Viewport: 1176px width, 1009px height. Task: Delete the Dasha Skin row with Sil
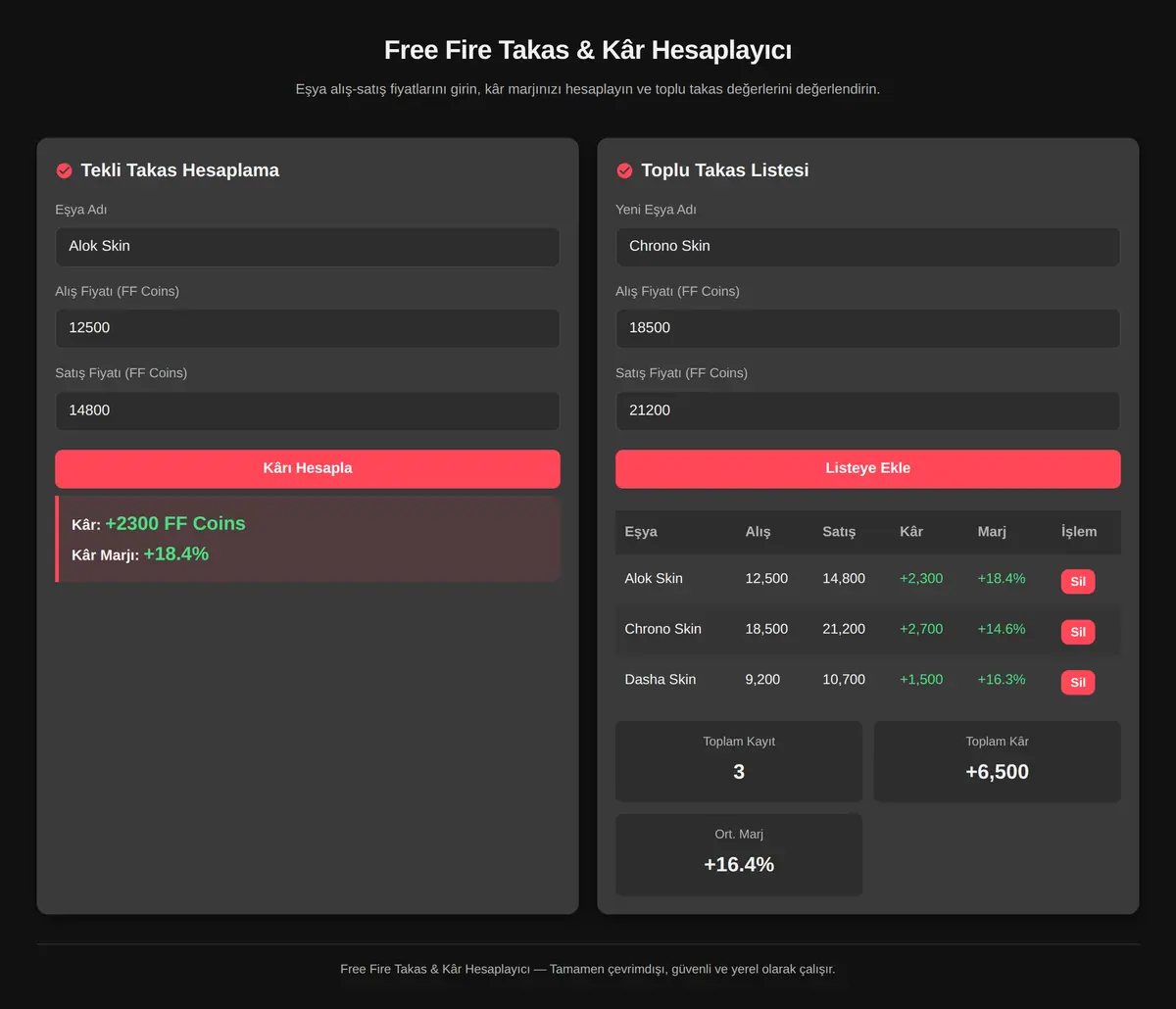pyautogui.click(x=1078, y=683)
